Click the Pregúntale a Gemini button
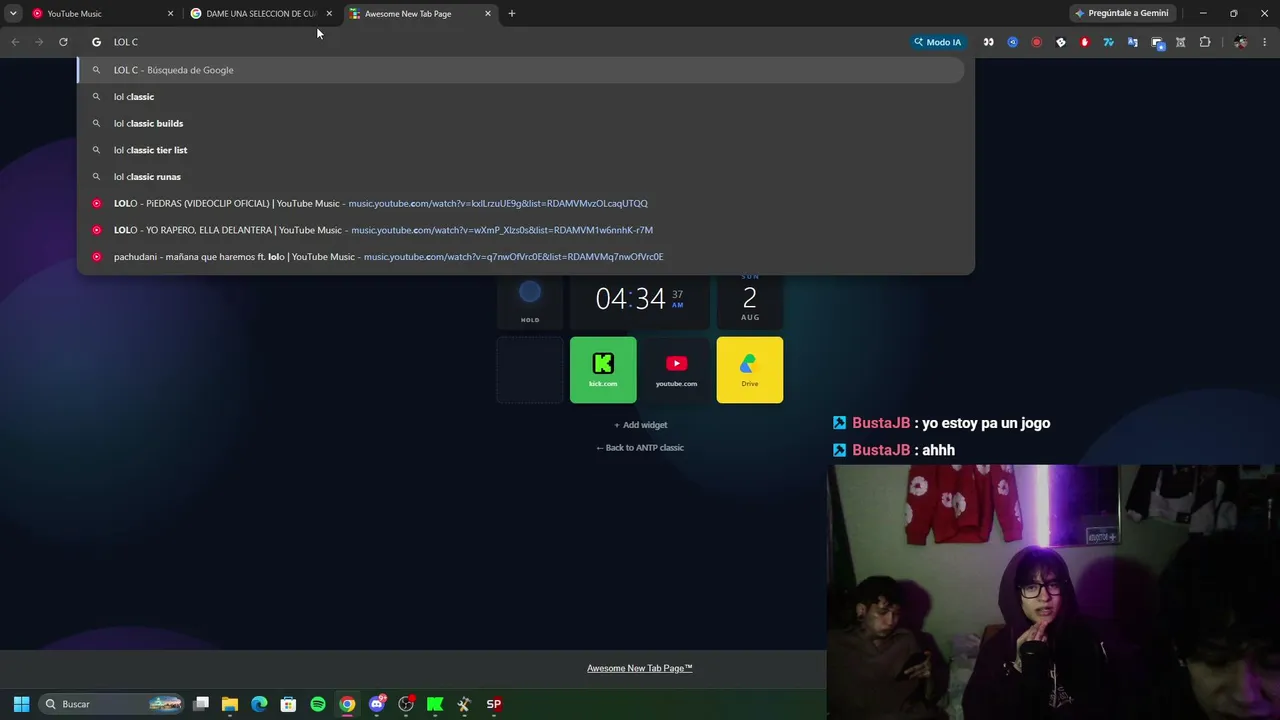1280x720 pixels. tap(1121, 14)
